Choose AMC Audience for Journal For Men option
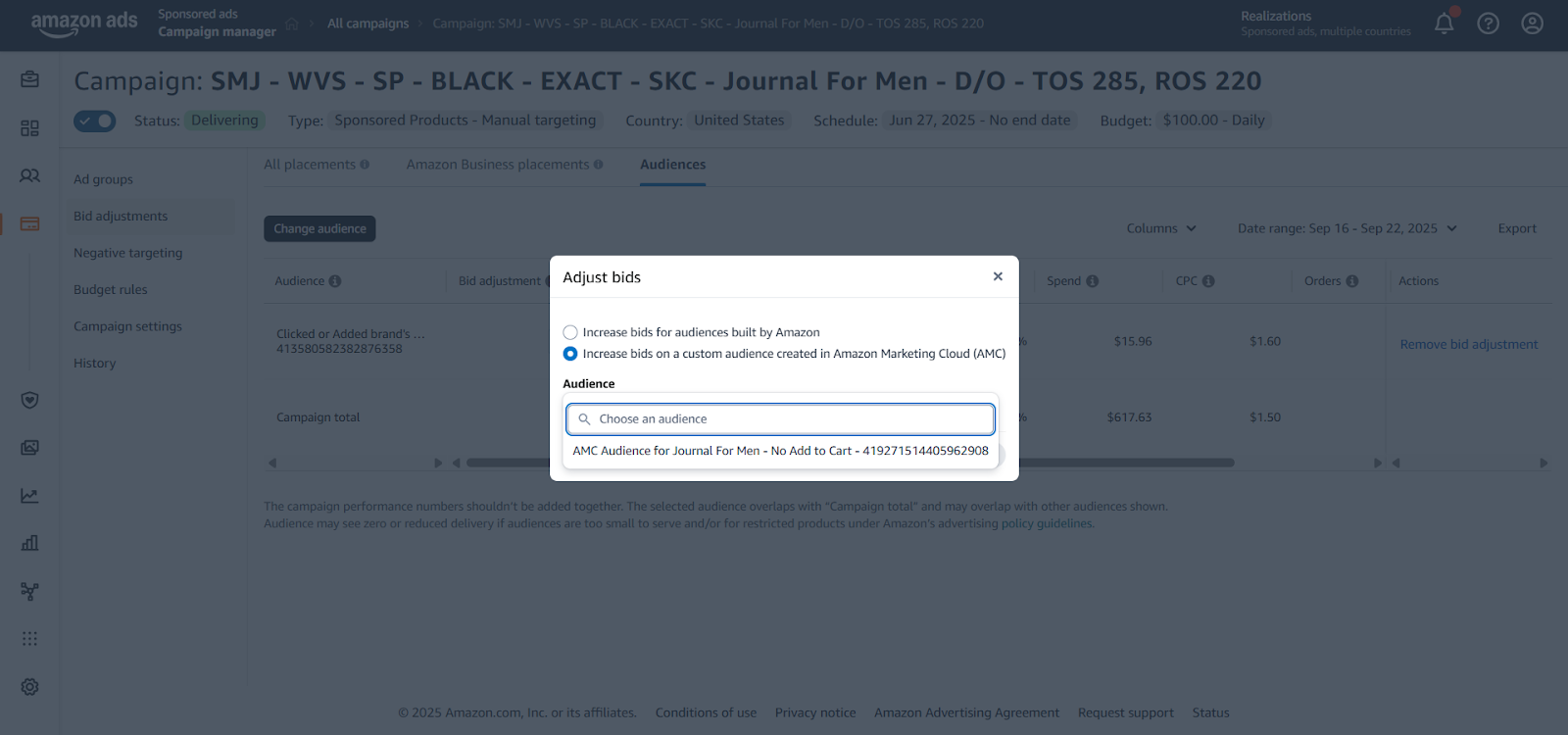Image resolution: width=1568 pixels, height=735 pixels. (781, 451)
